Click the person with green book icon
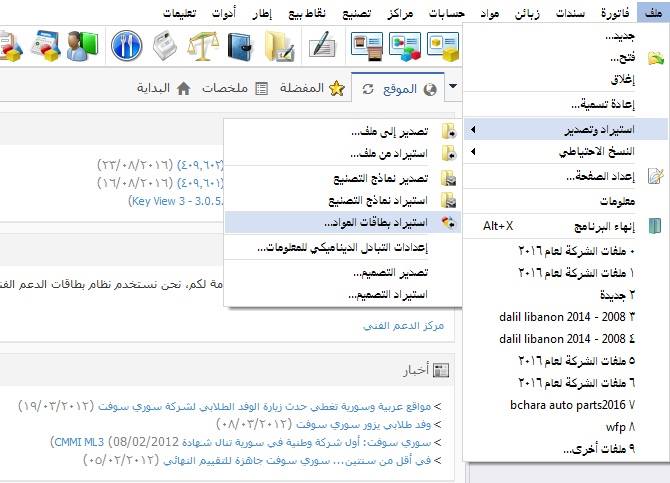 click(82, 45)
